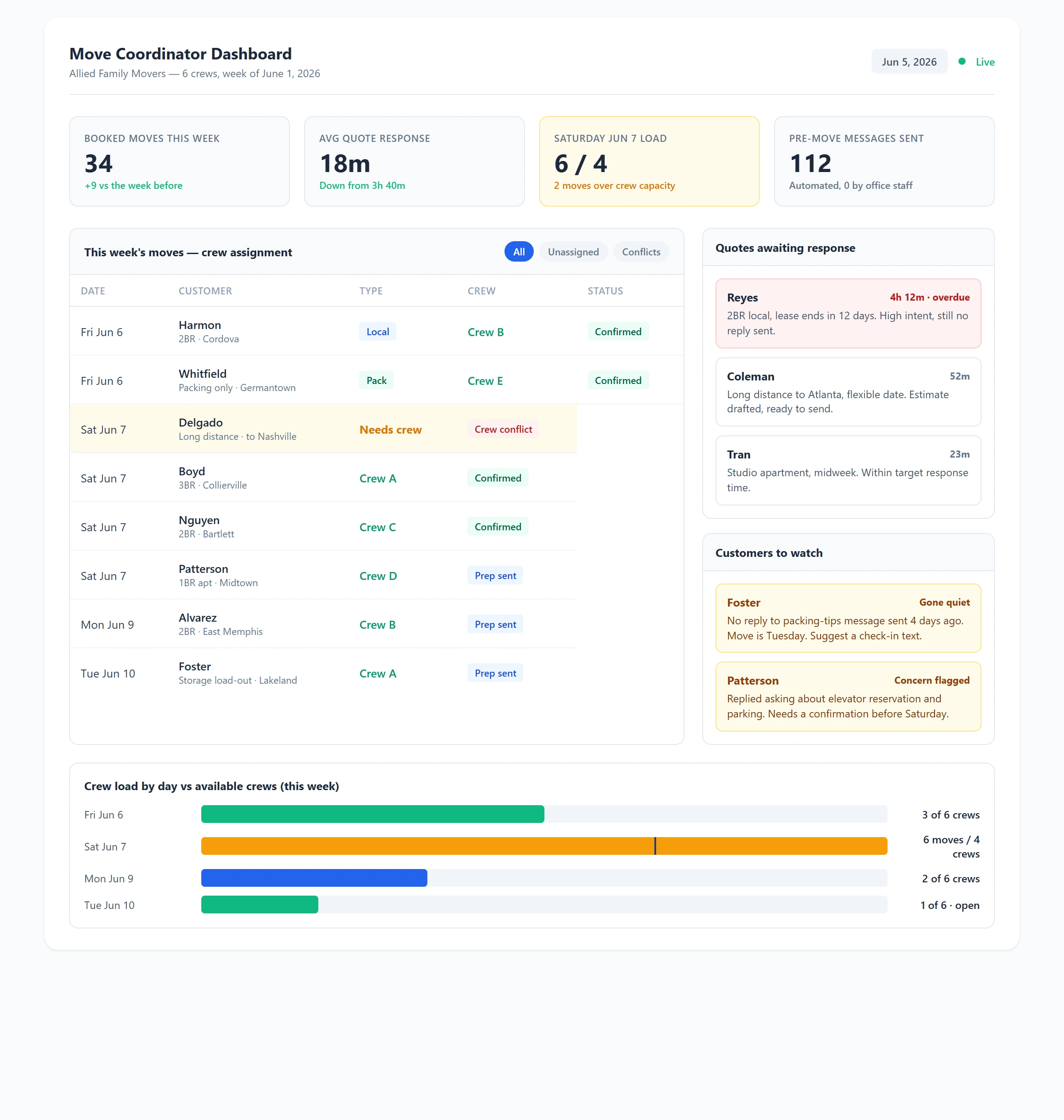Switch to the Unassigned filter

[x=573, y=252]
